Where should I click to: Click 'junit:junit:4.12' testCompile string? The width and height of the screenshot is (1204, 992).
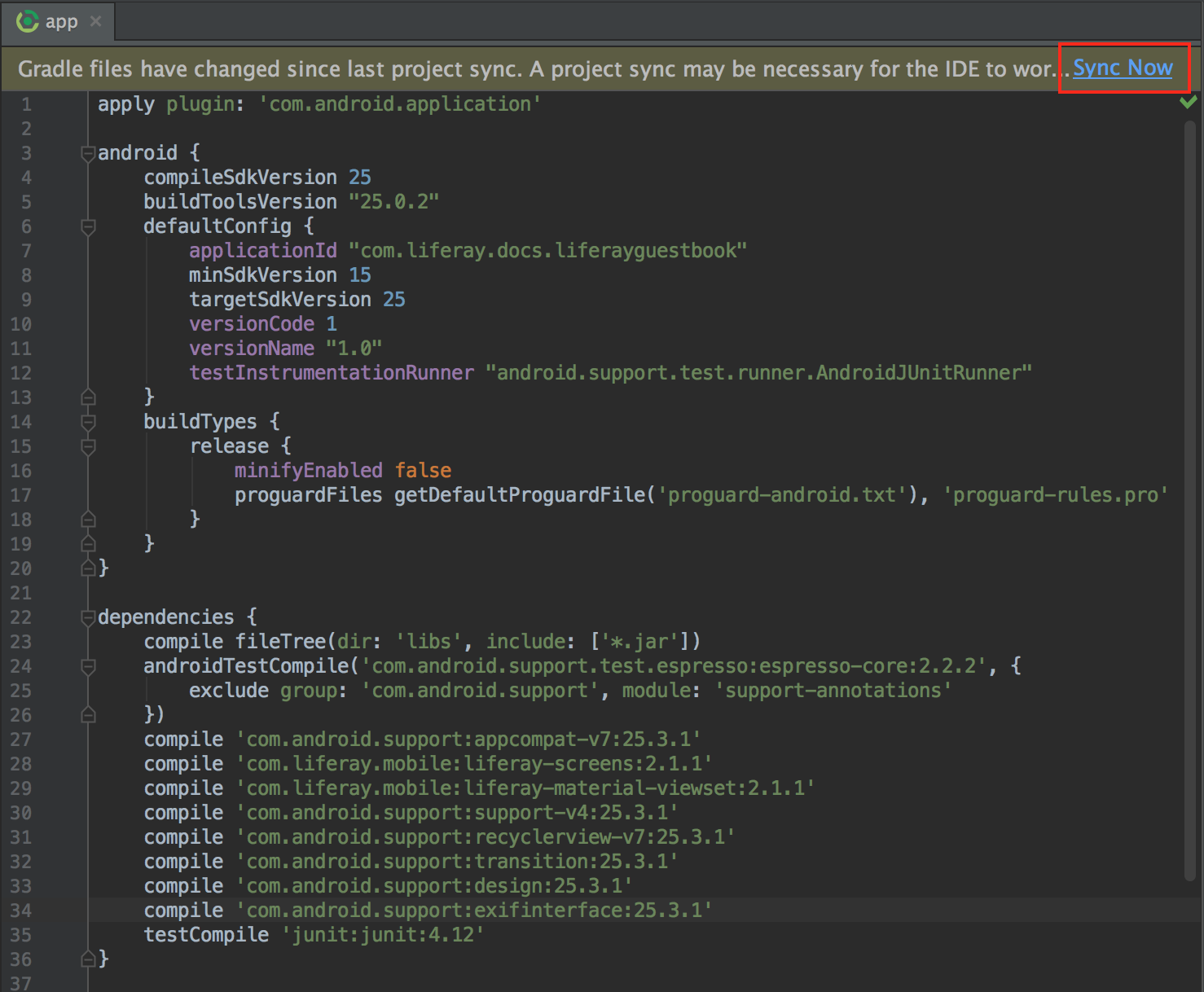pos(383,935)
